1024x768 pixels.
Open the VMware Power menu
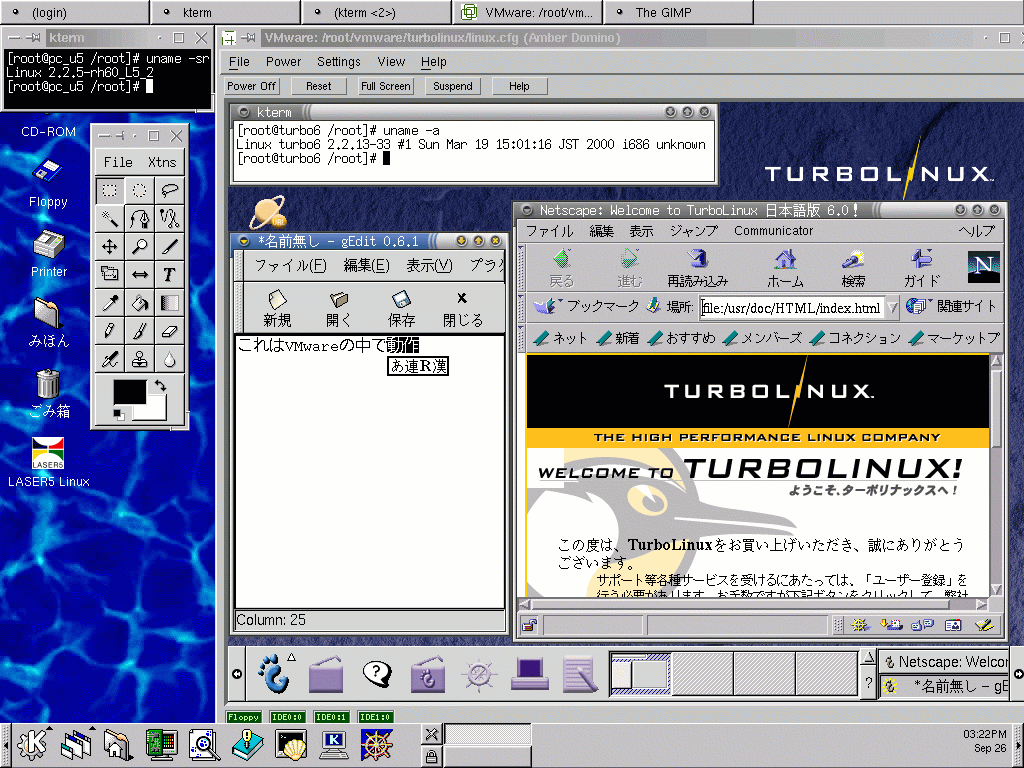[x=283, y=62]
